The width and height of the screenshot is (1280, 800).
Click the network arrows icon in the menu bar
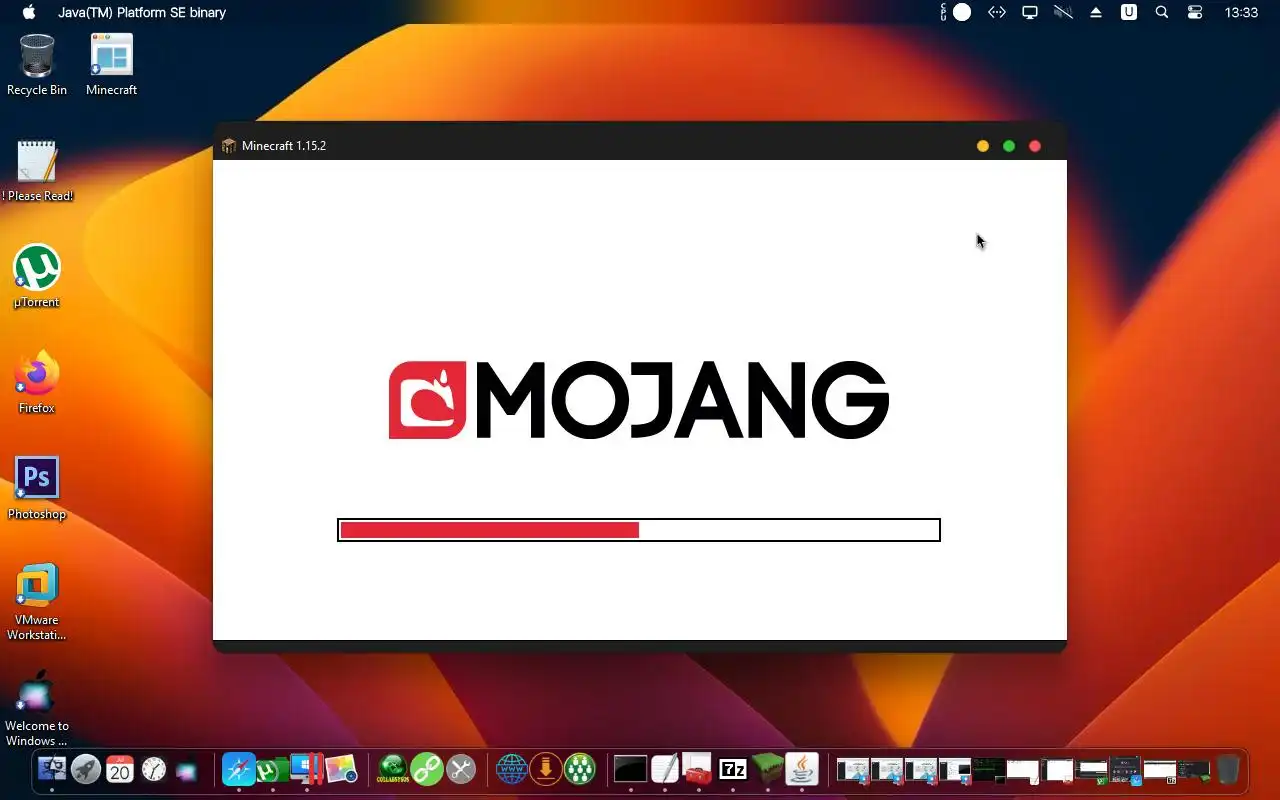pyautogui.click(x=997, y=12)
